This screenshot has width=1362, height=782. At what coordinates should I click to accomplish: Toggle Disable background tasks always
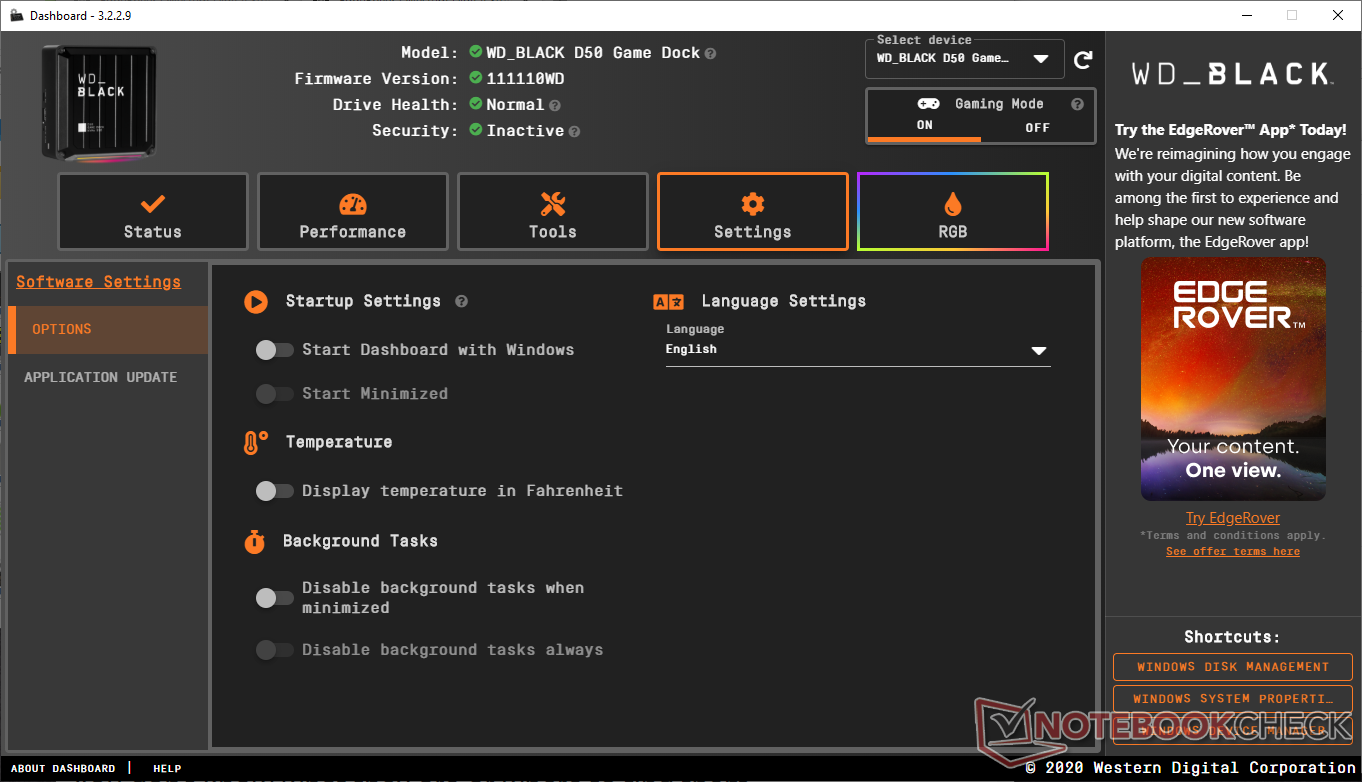pyautogui.click(x=274, y=650)
